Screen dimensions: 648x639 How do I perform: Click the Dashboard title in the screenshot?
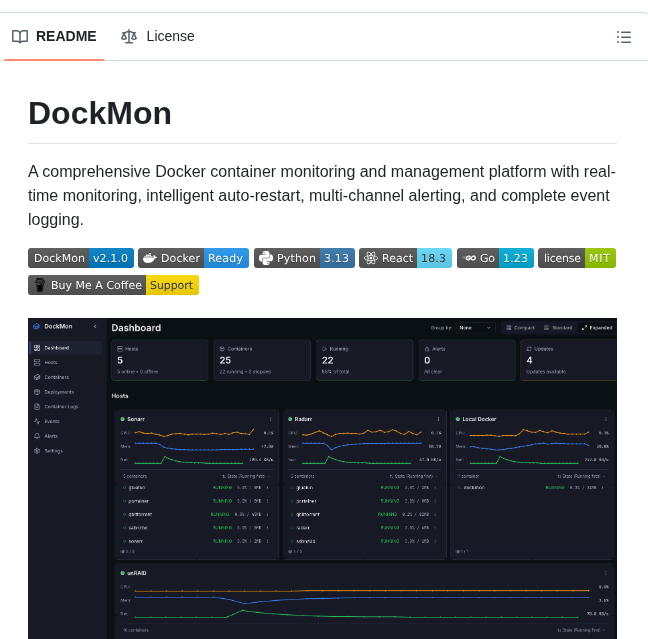[x=136, y=328]
